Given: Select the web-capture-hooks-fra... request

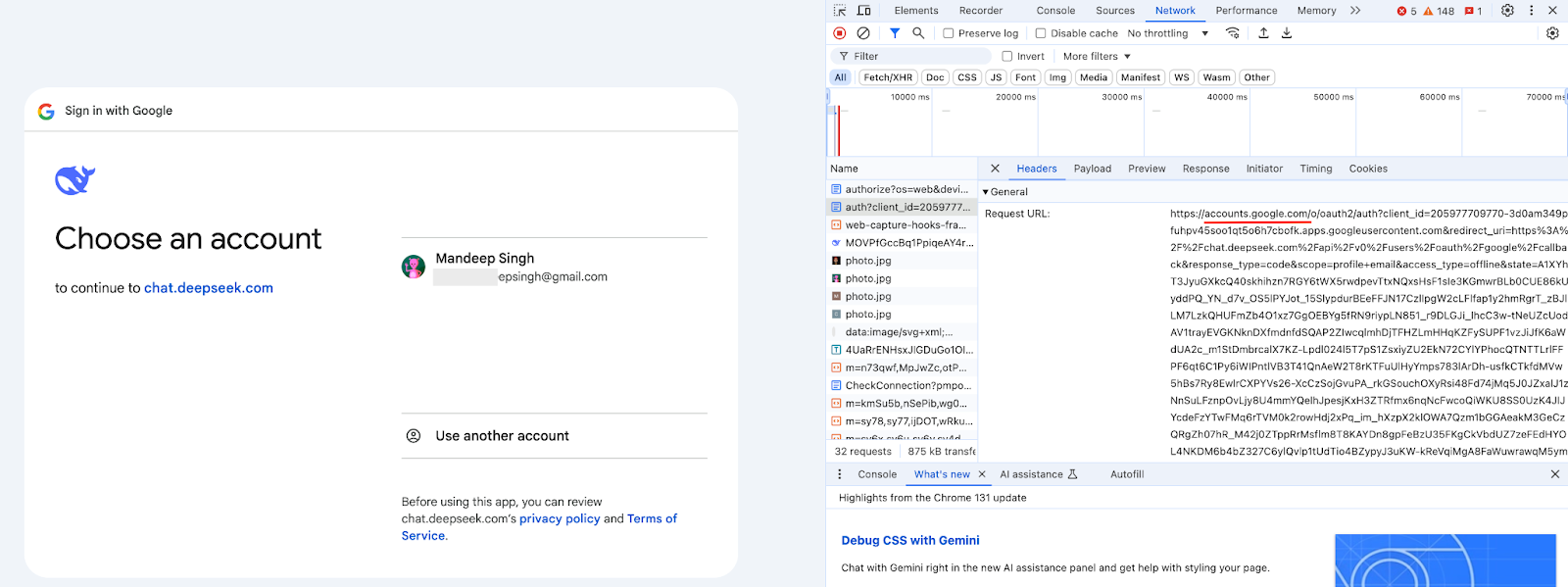Looking at the screenshot, I should coord(902,225).
